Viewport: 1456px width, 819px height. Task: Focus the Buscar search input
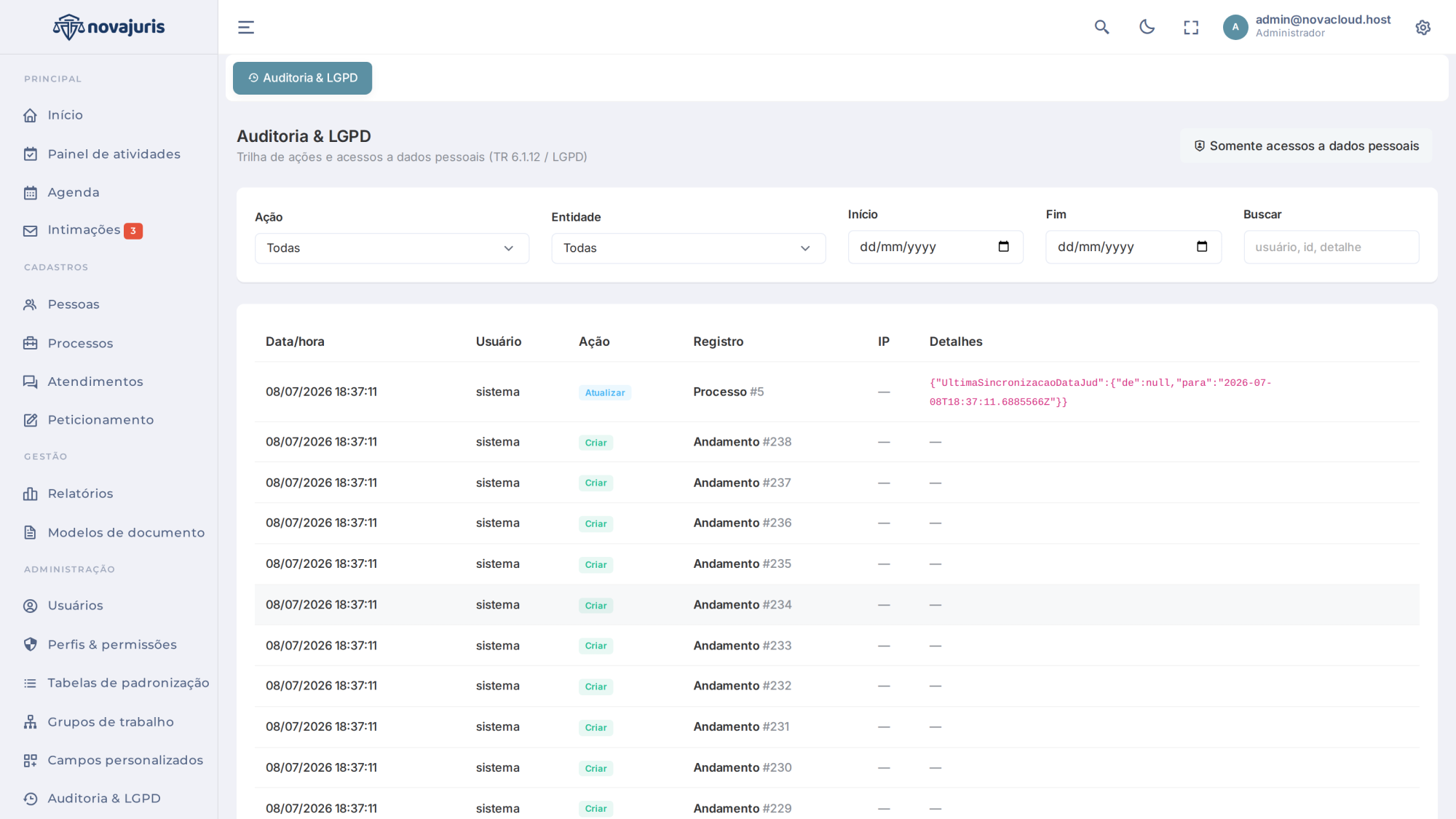coord(1331,247)
